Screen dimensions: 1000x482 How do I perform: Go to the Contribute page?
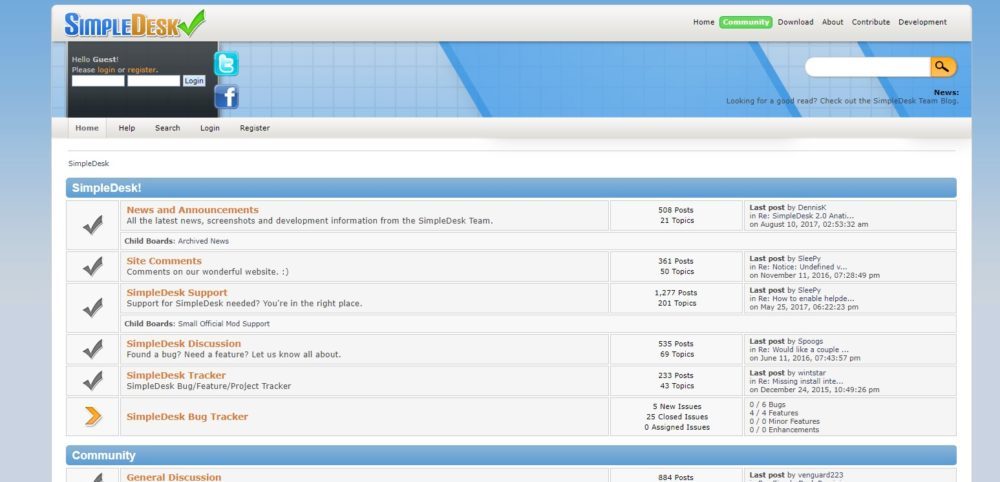click(x=870, y=22)
